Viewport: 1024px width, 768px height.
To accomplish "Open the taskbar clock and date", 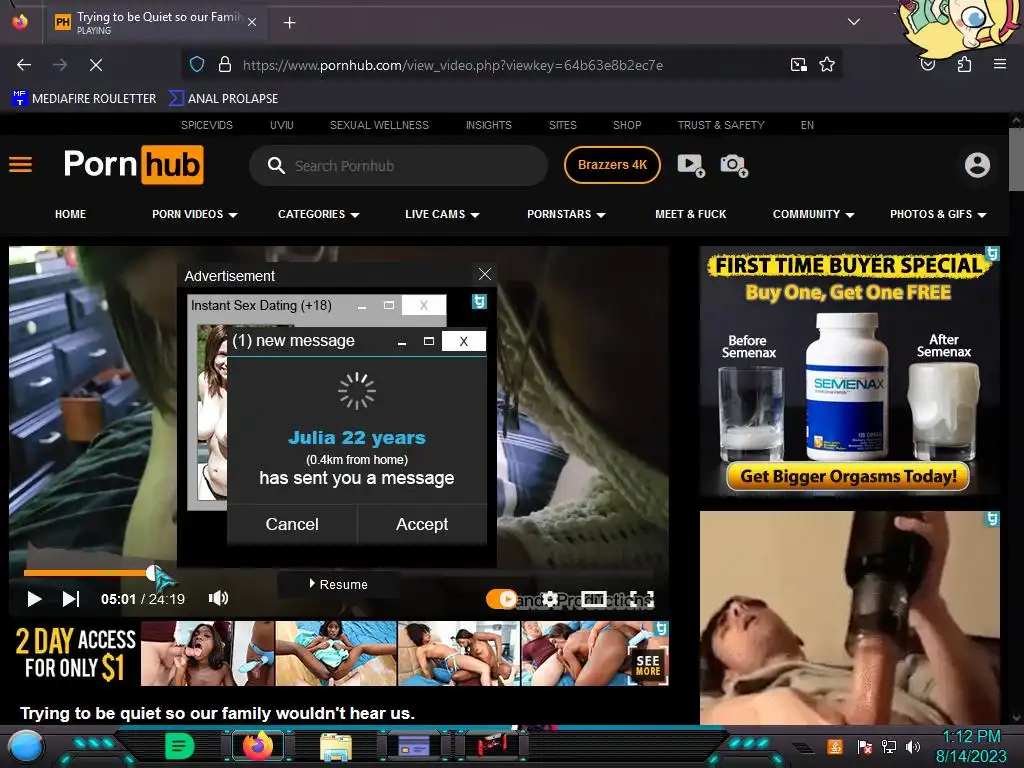I will pyautogui.click(x=971, y=746).
